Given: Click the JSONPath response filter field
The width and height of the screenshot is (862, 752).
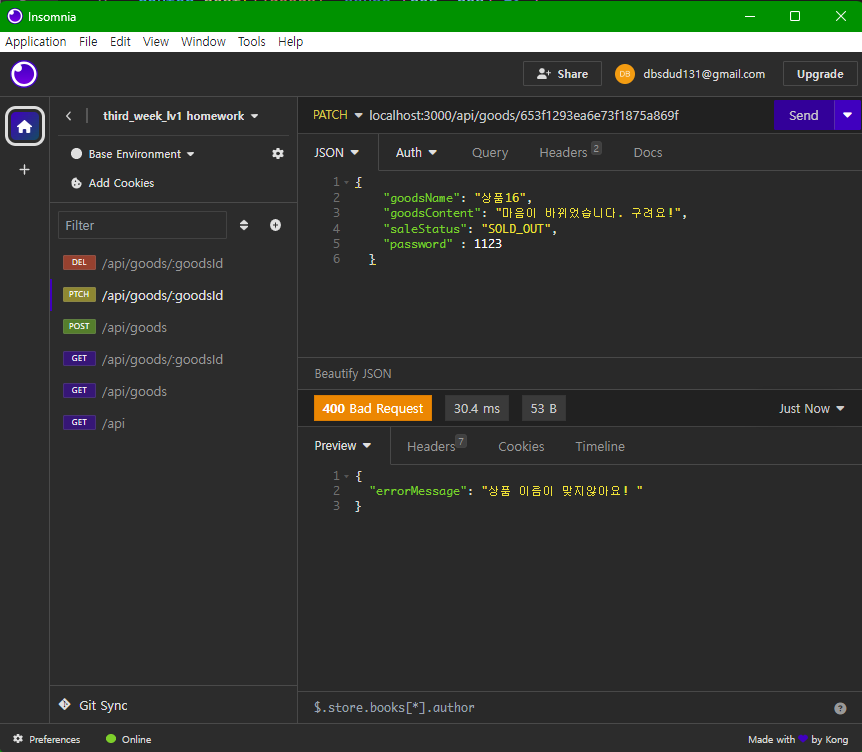Looking at the screenshot, I should (x=569, y=707).
